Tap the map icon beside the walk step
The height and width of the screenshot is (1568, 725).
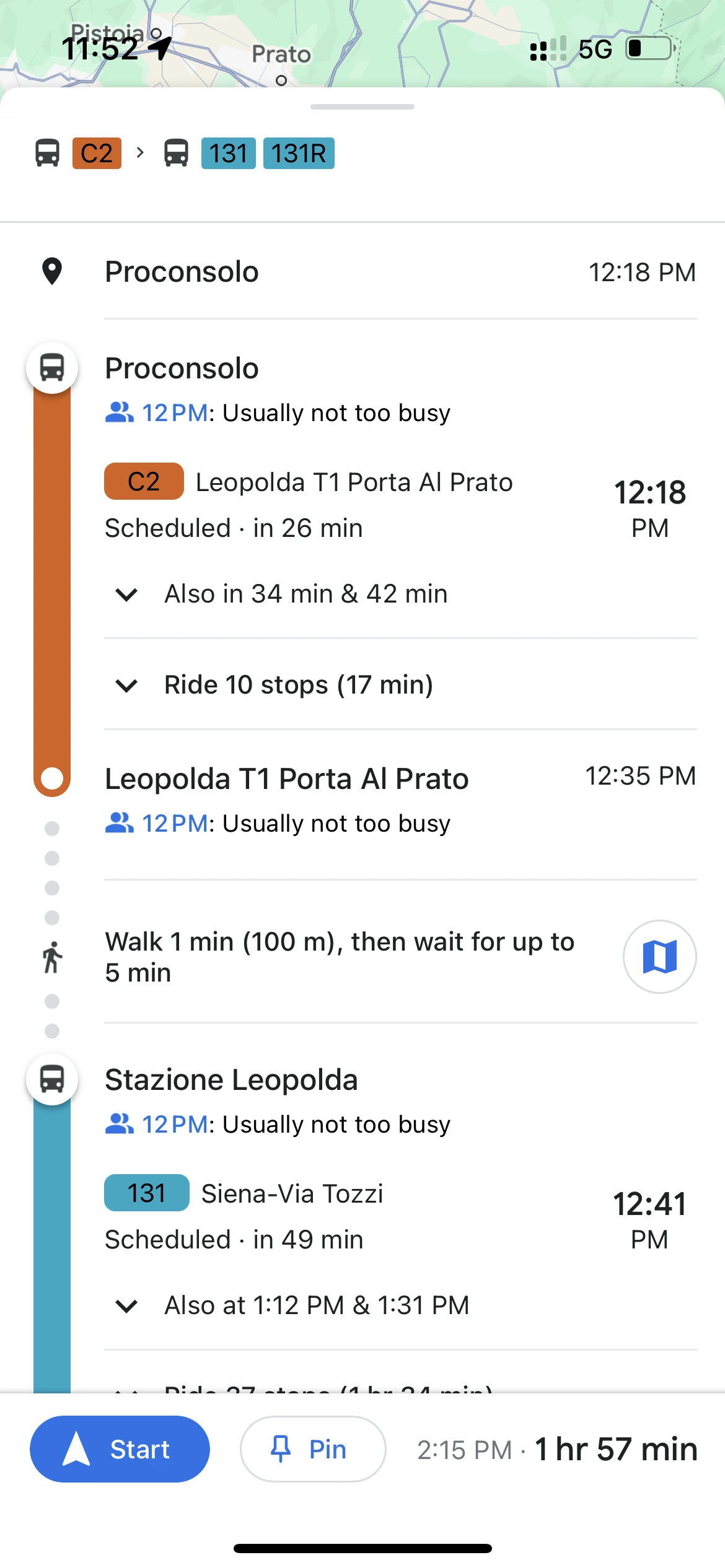659,957
